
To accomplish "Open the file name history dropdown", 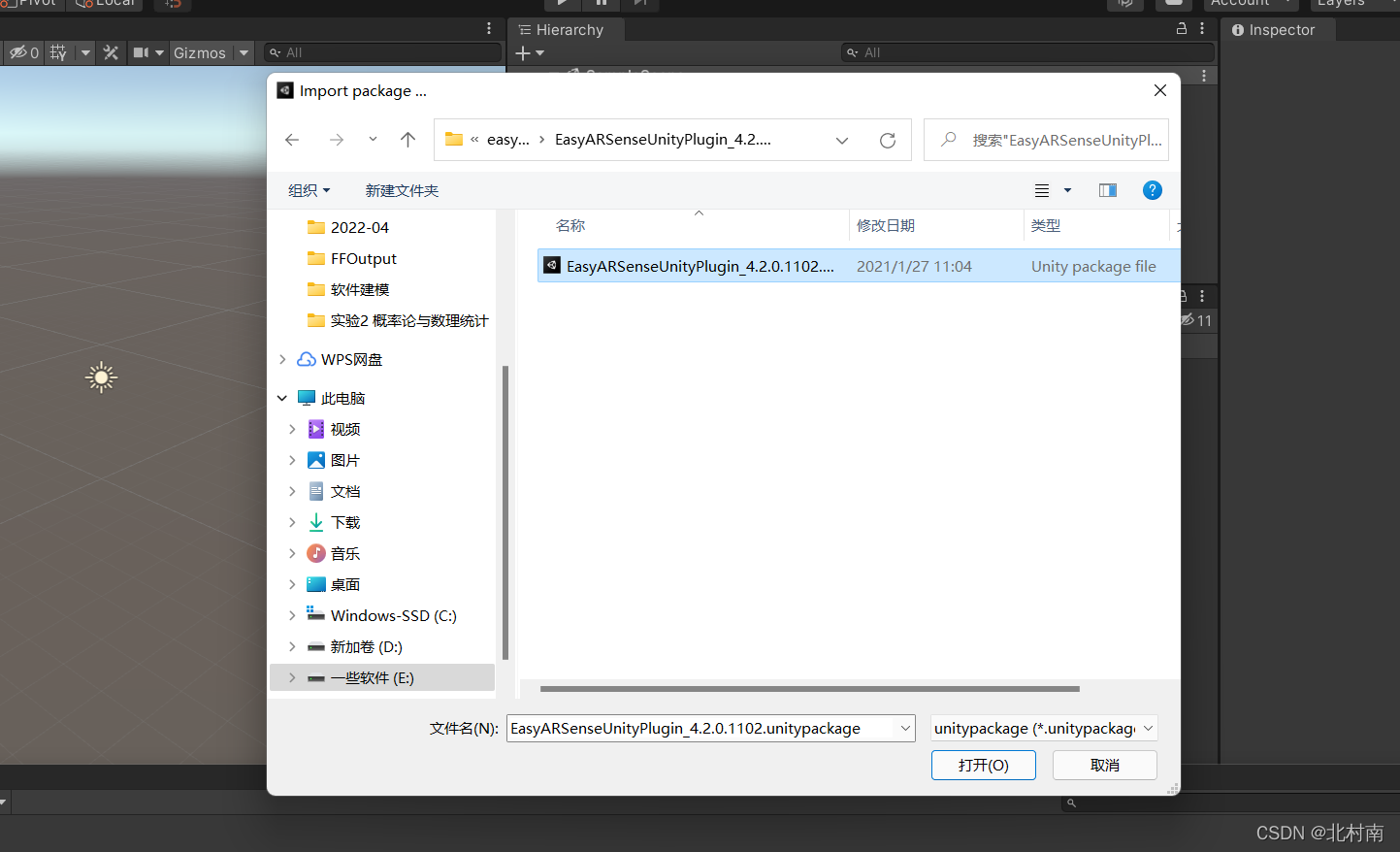I will [x=905, y=728].
